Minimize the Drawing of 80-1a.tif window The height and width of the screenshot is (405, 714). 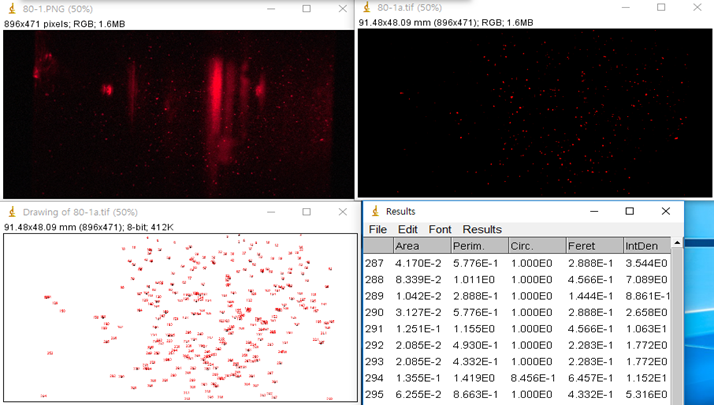(x=271, y=212)
